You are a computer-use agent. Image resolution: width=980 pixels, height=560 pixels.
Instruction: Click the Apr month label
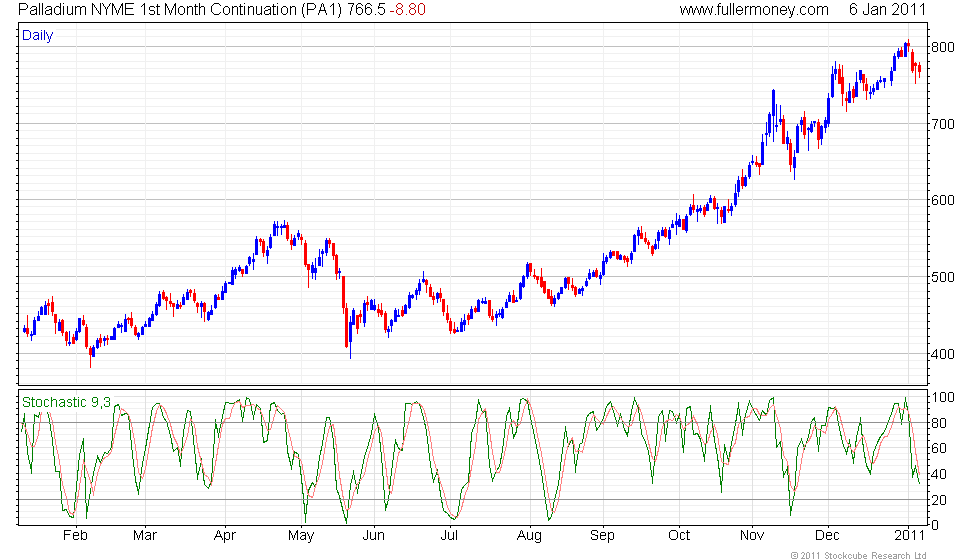point(225,536)
